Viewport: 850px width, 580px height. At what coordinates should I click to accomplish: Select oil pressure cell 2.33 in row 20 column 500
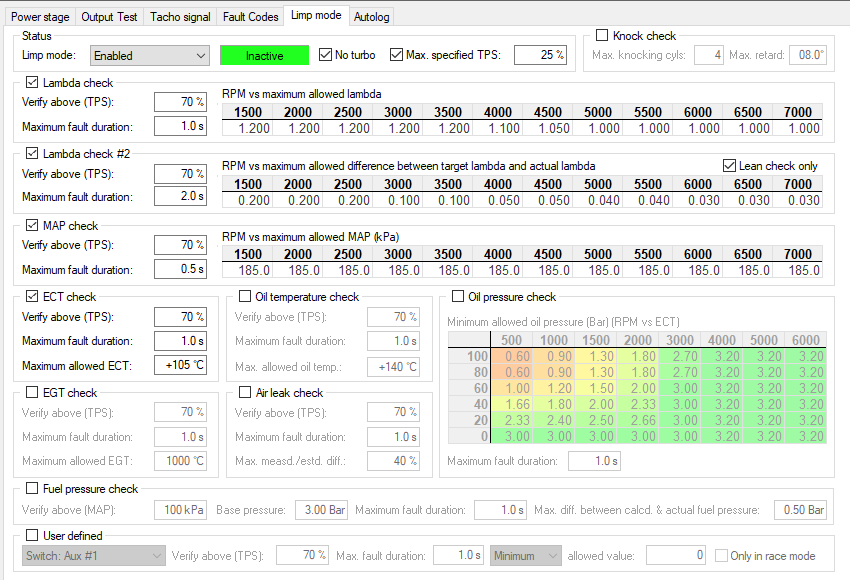coord(511,420)
